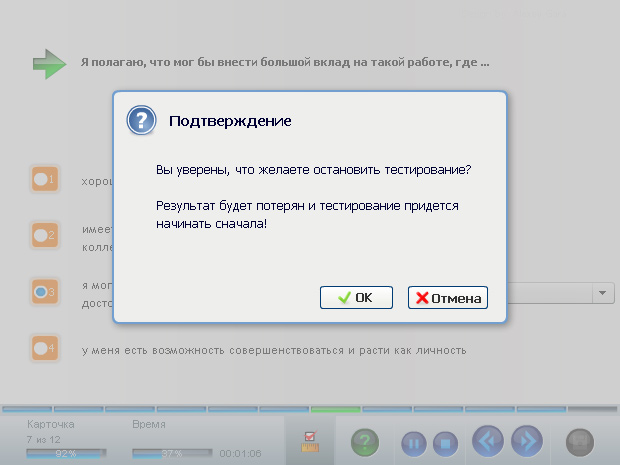
Task: Click the gray last progress segment
Action: click(x=592, y=410)
